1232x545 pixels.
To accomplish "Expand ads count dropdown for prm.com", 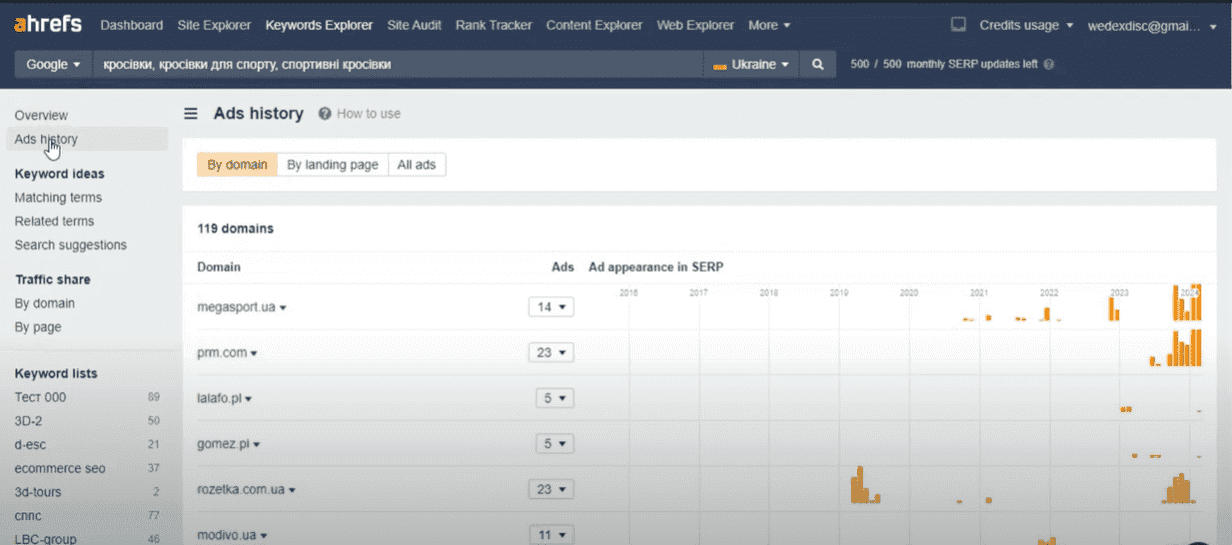I will click(551, 352).
